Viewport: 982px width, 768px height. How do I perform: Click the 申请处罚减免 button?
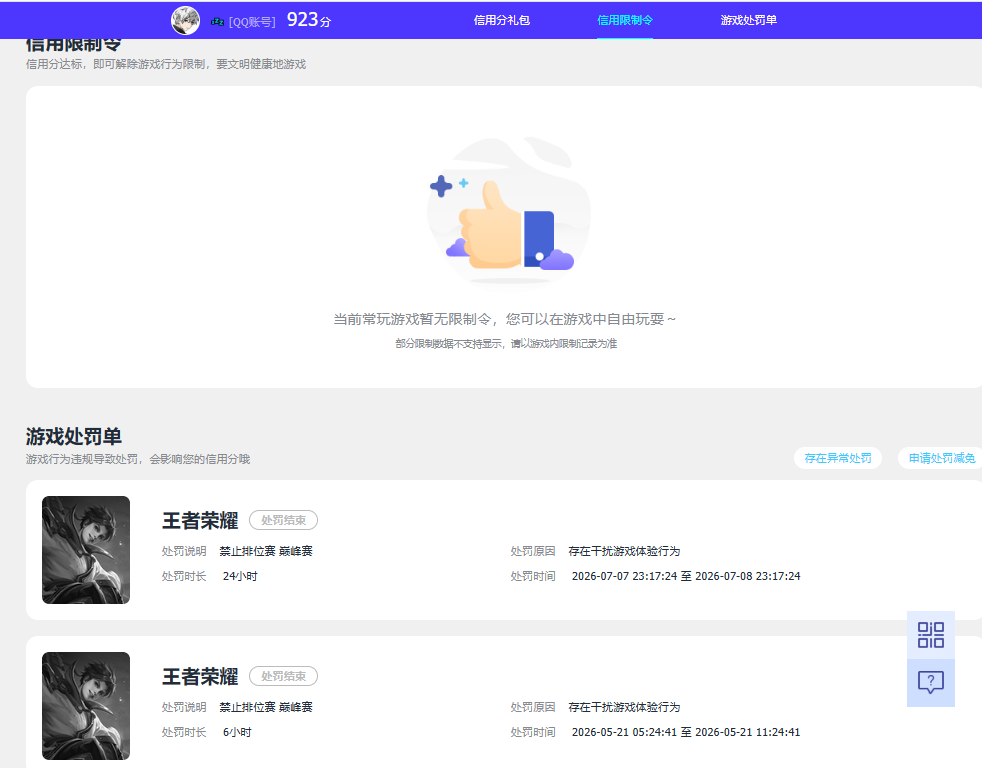pos(941,458)
